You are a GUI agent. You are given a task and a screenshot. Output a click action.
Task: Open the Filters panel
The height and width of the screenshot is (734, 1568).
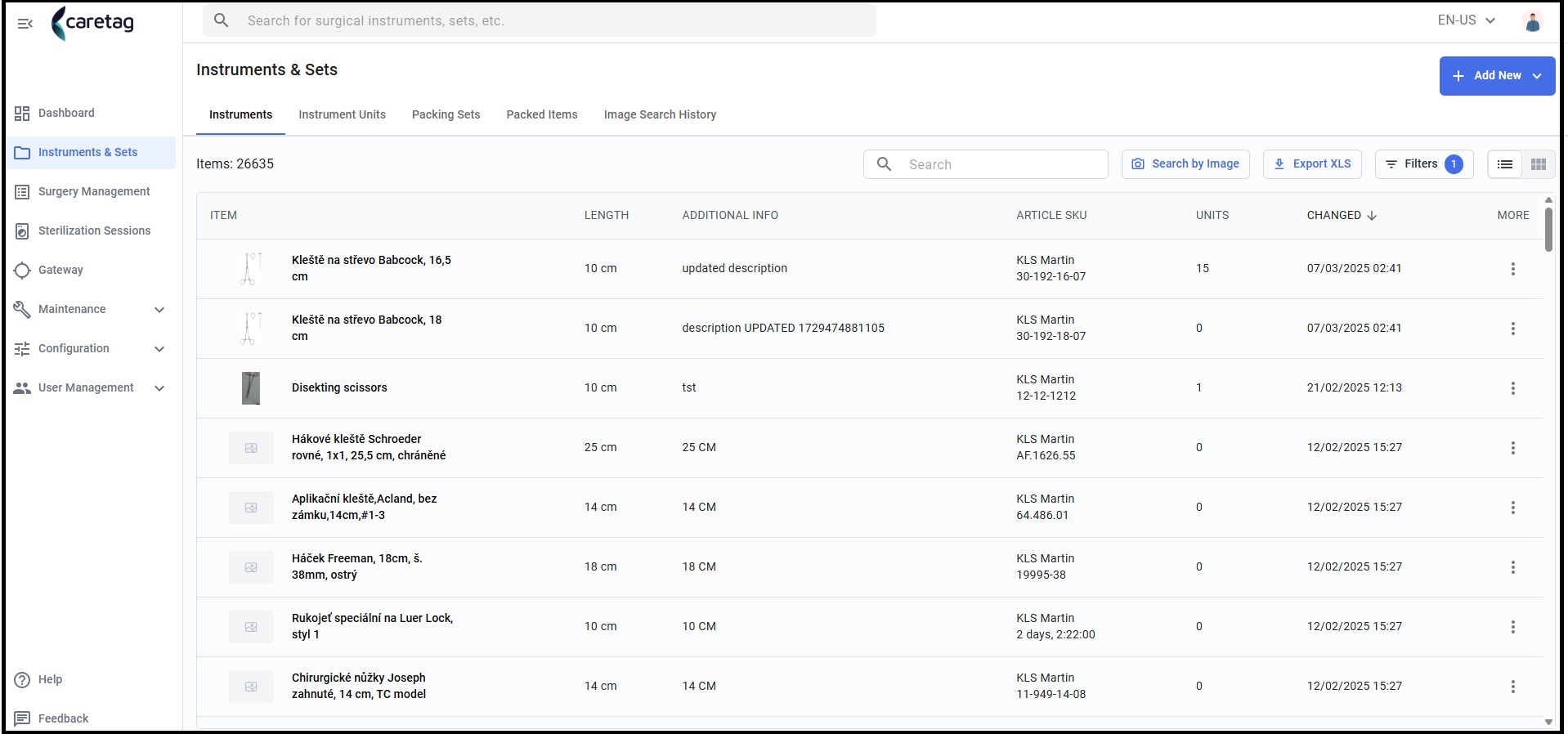coord(1424,164)
